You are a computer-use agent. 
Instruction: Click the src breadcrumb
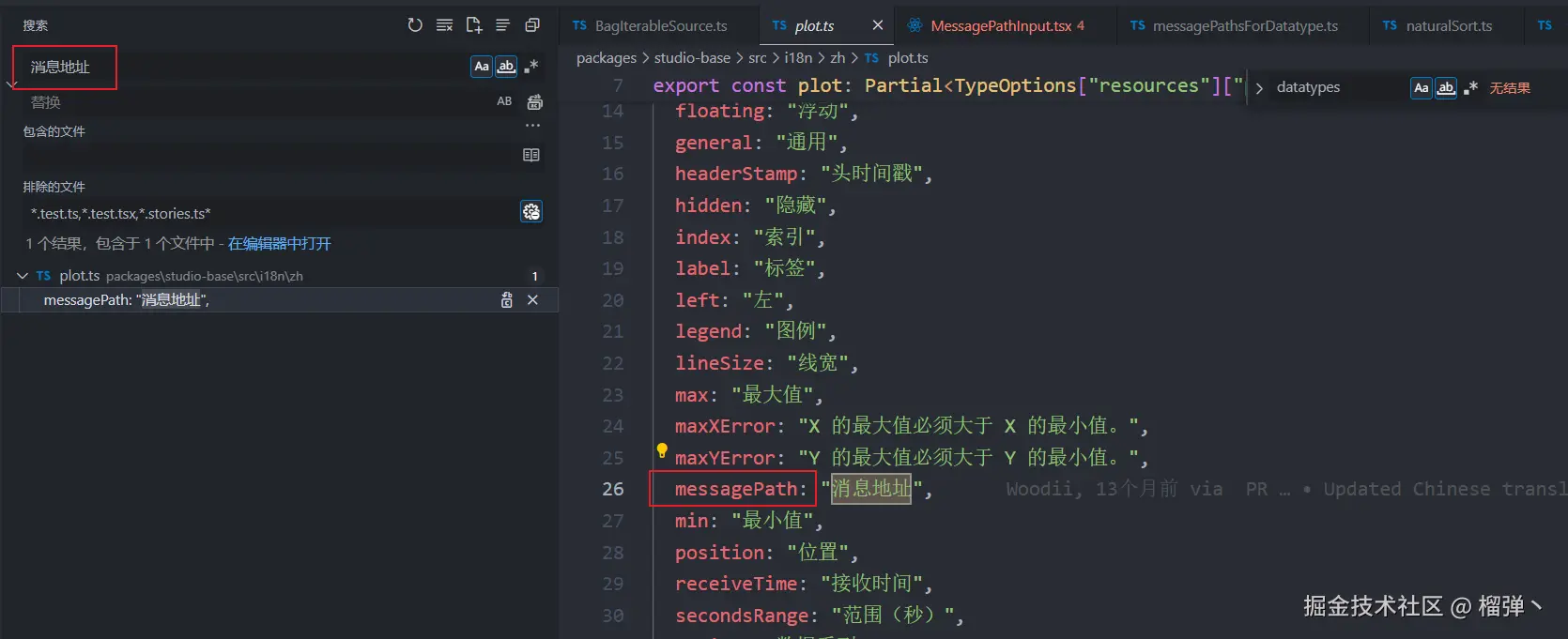click(758, 58)
